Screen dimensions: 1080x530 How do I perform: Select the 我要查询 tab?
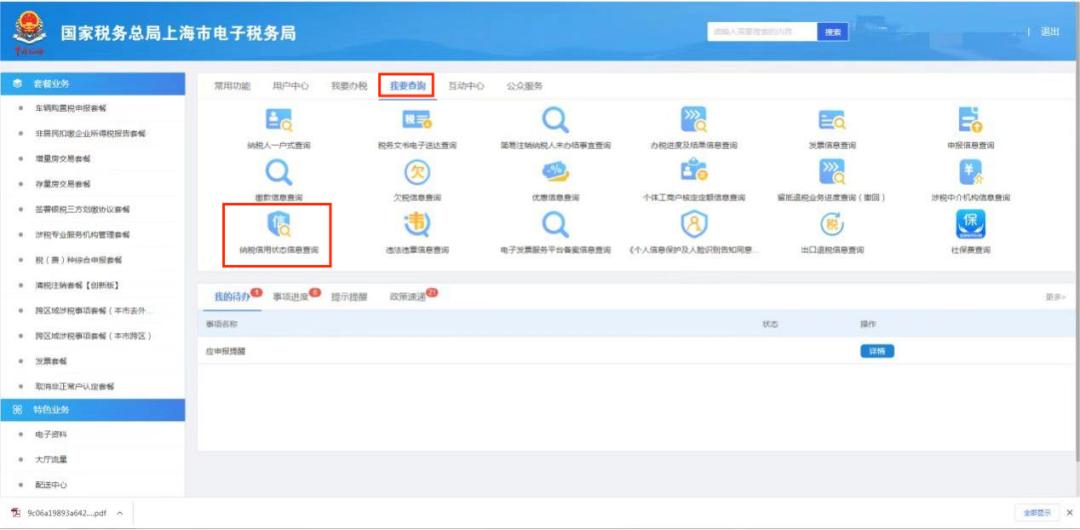click(x=407, y=86)
